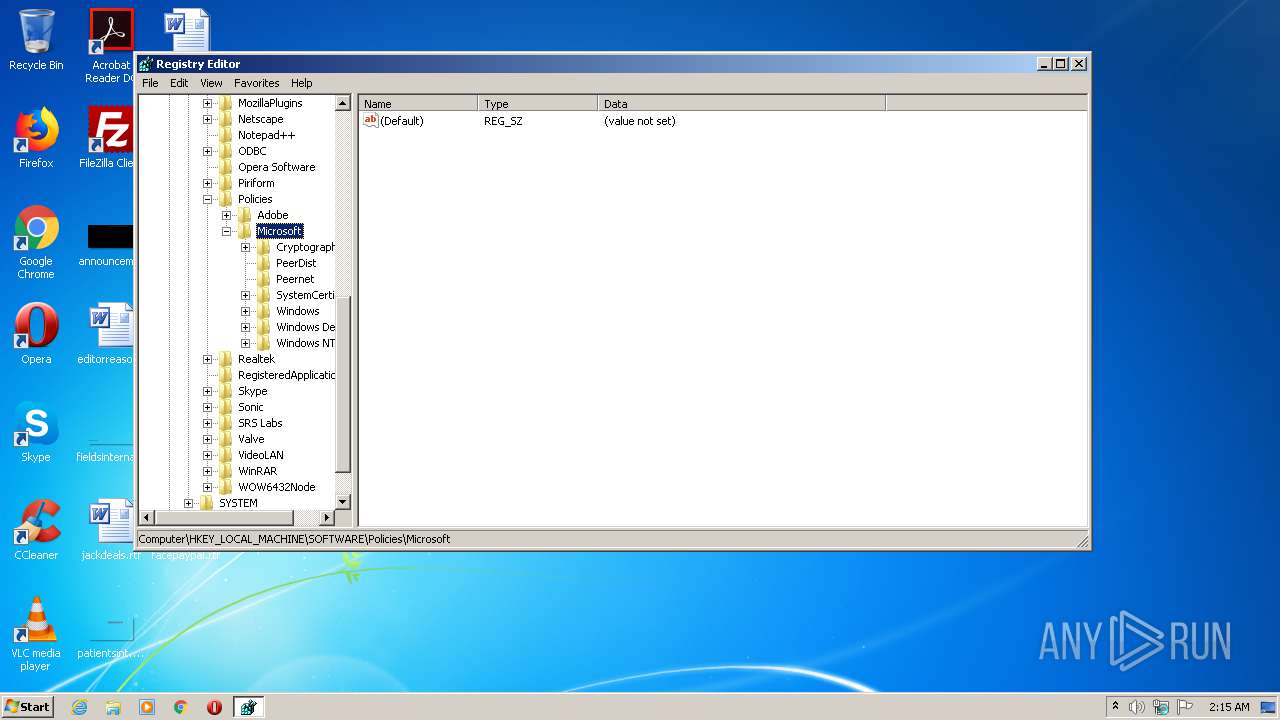Image resolution: width=1280 pixels, height=720 pixels.
Task: Open the File menu
Action: [150, 83]
